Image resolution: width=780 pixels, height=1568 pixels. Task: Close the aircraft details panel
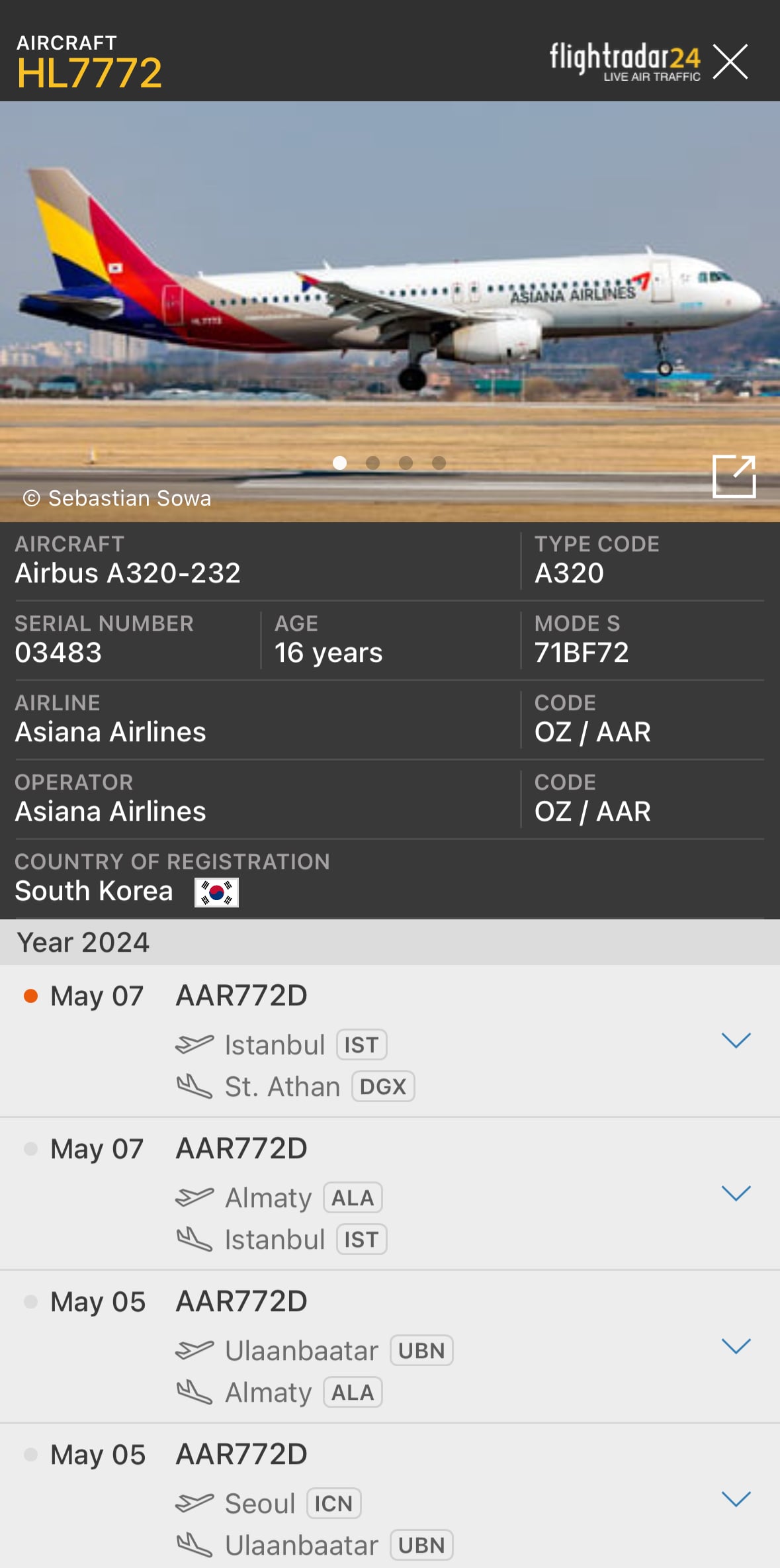(x=730, y=62)
